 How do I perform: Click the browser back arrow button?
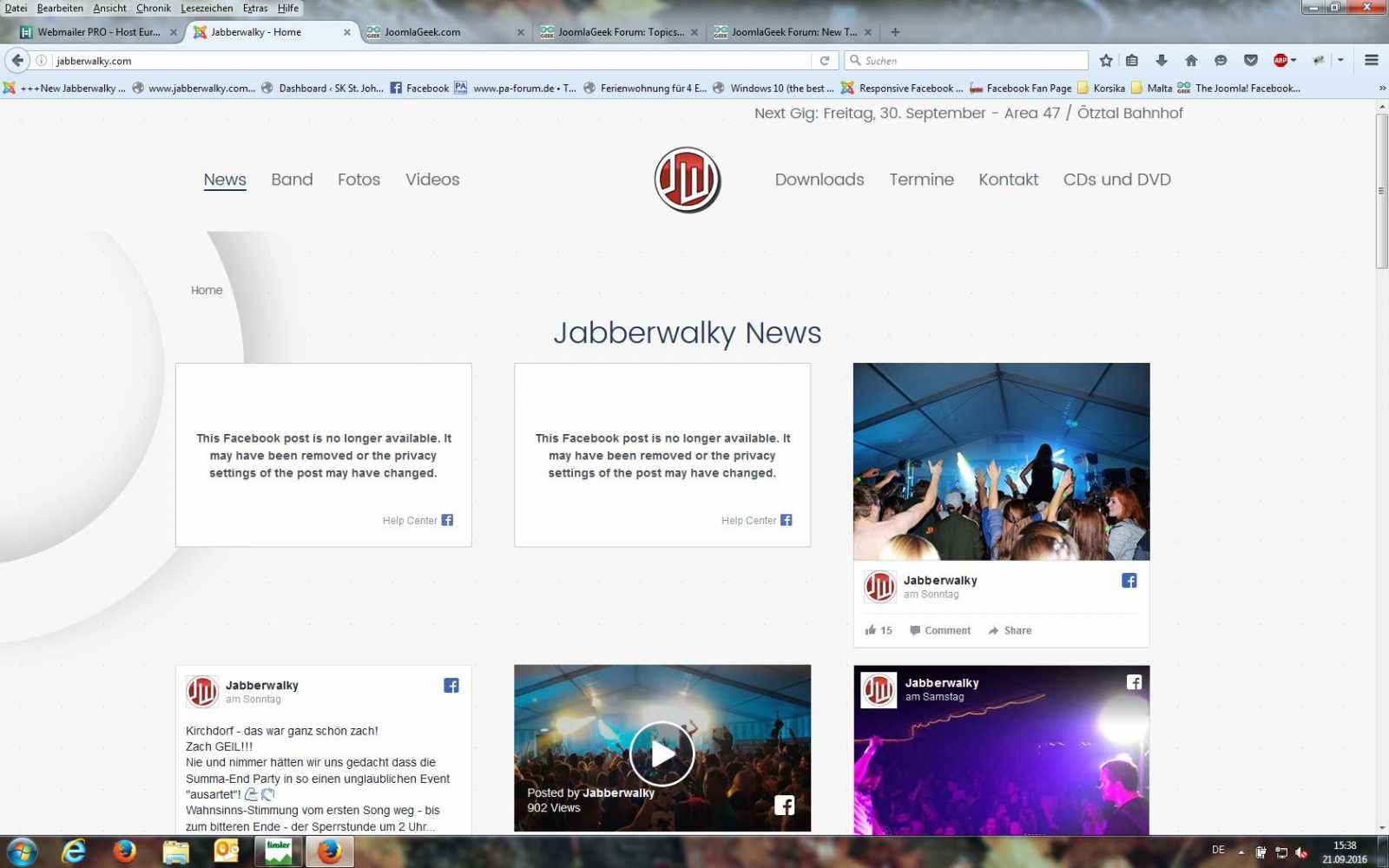(x=17, y=60)
